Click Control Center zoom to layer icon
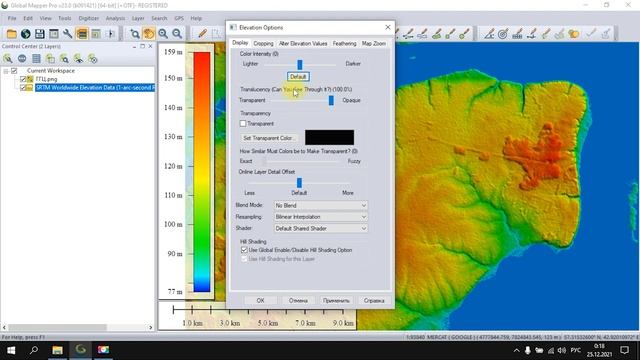Viewport: 640px width, 360px height. point(64,59)
